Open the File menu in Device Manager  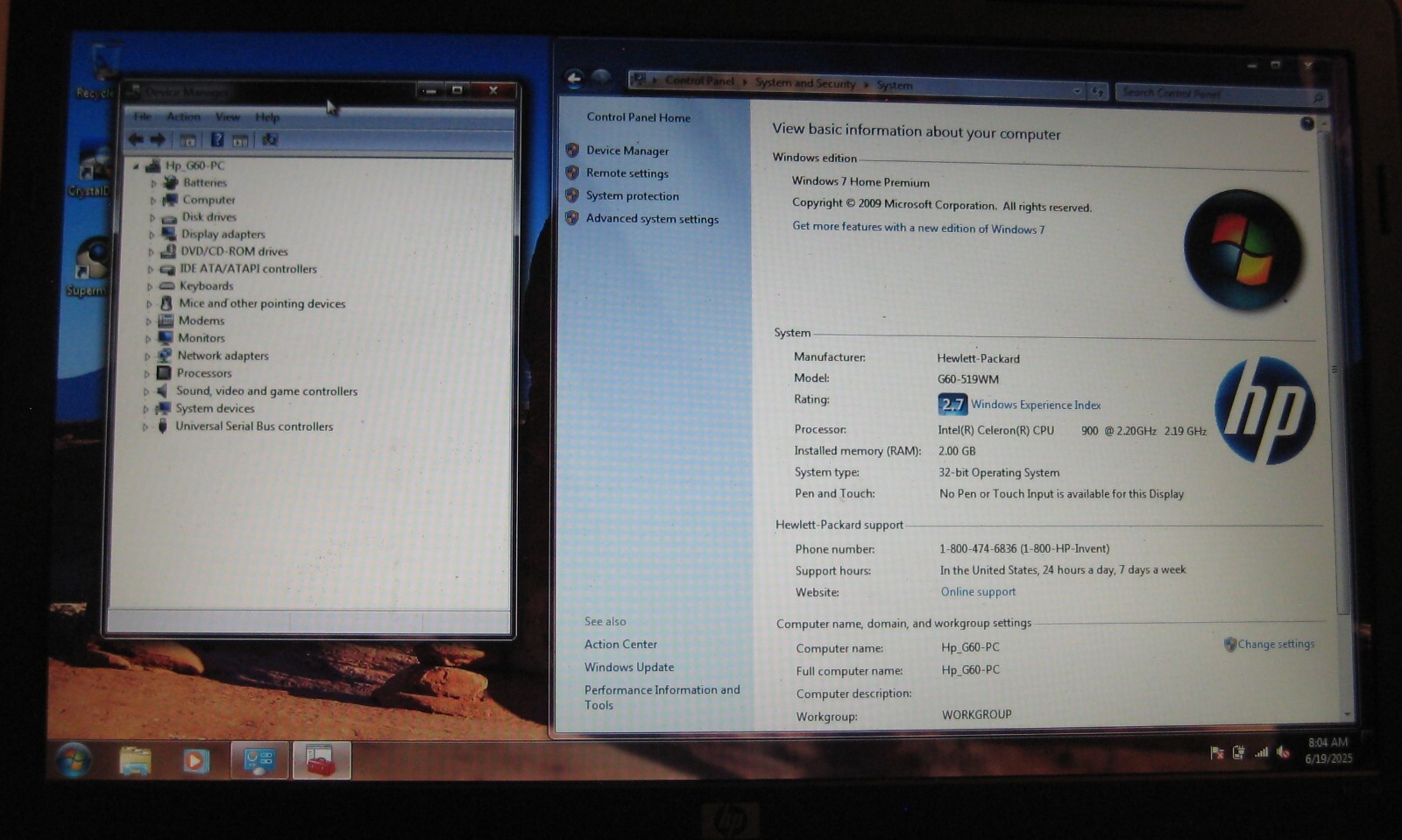tap(143, 116)
